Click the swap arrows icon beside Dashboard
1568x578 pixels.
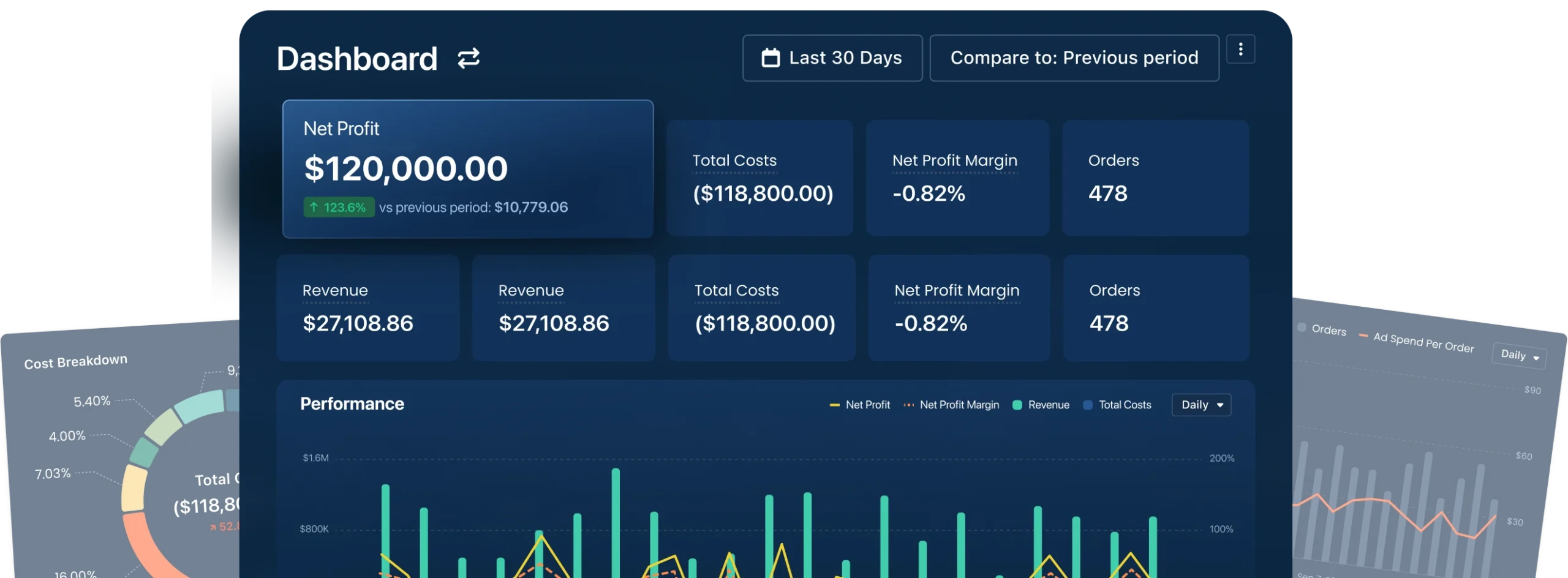click(469, 59)
